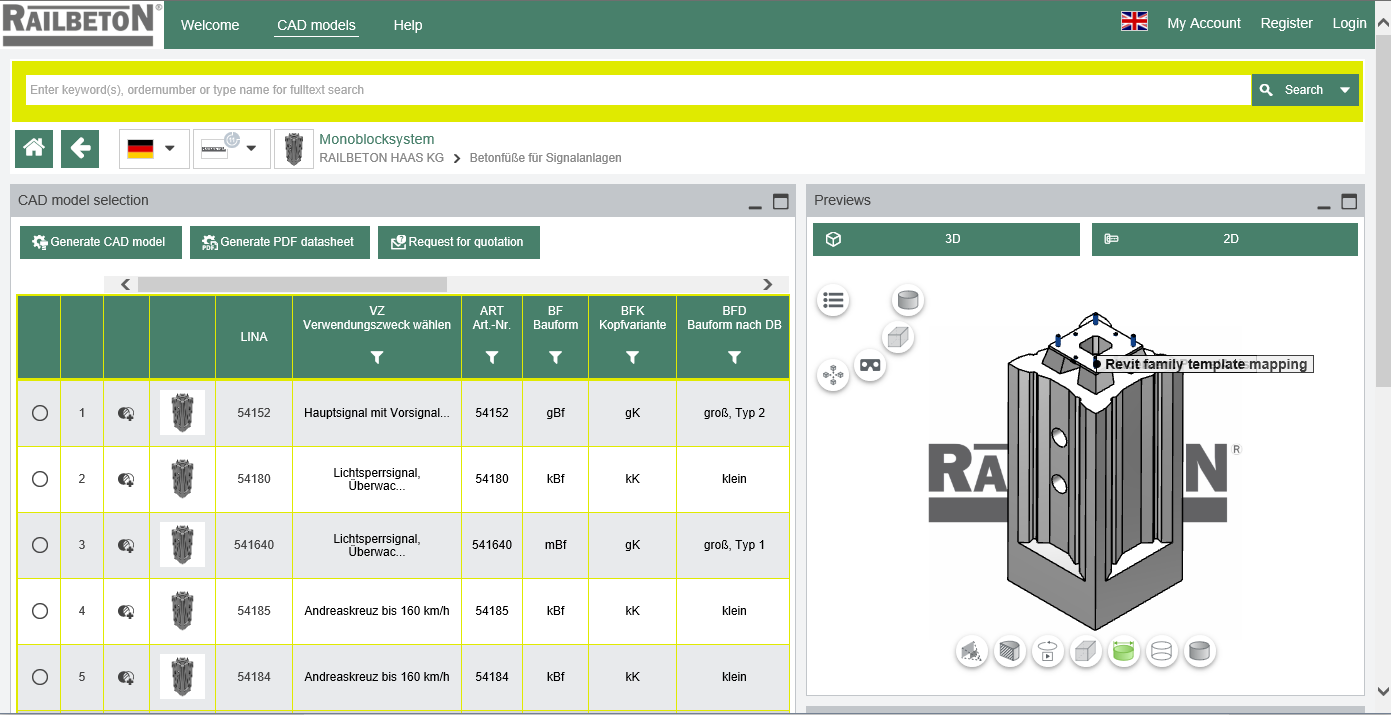Click Generate CAD model button
1391x715 pixels.
[x=100, y=242]
